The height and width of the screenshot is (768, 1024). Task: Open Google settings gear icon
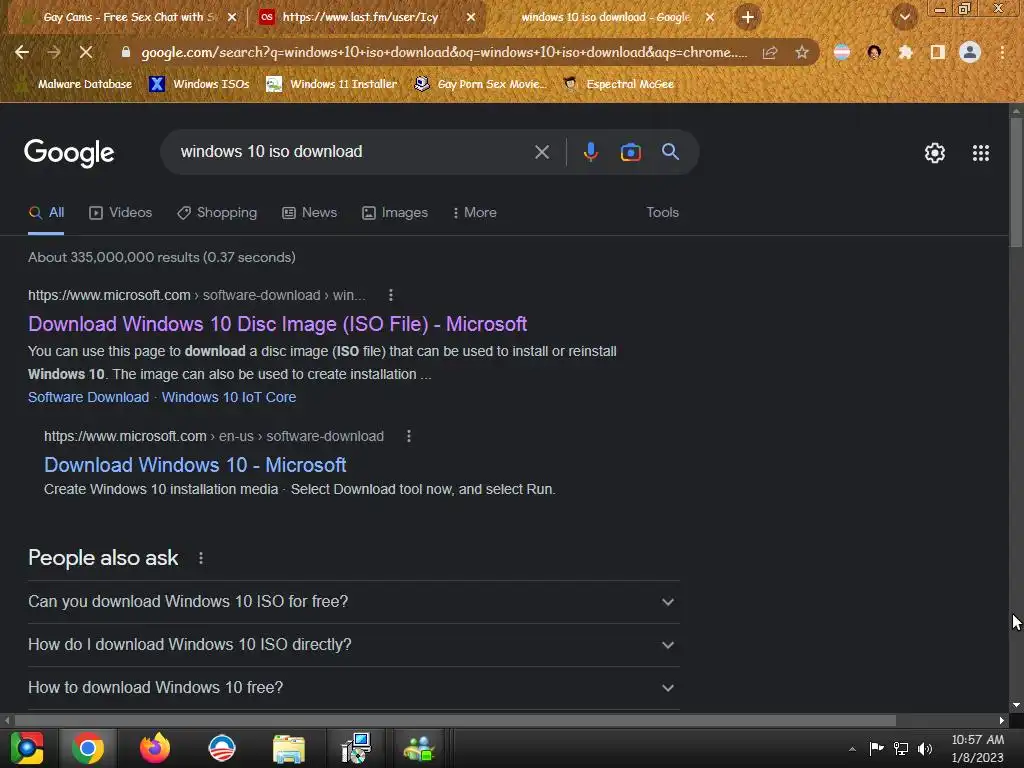point(935,153)
